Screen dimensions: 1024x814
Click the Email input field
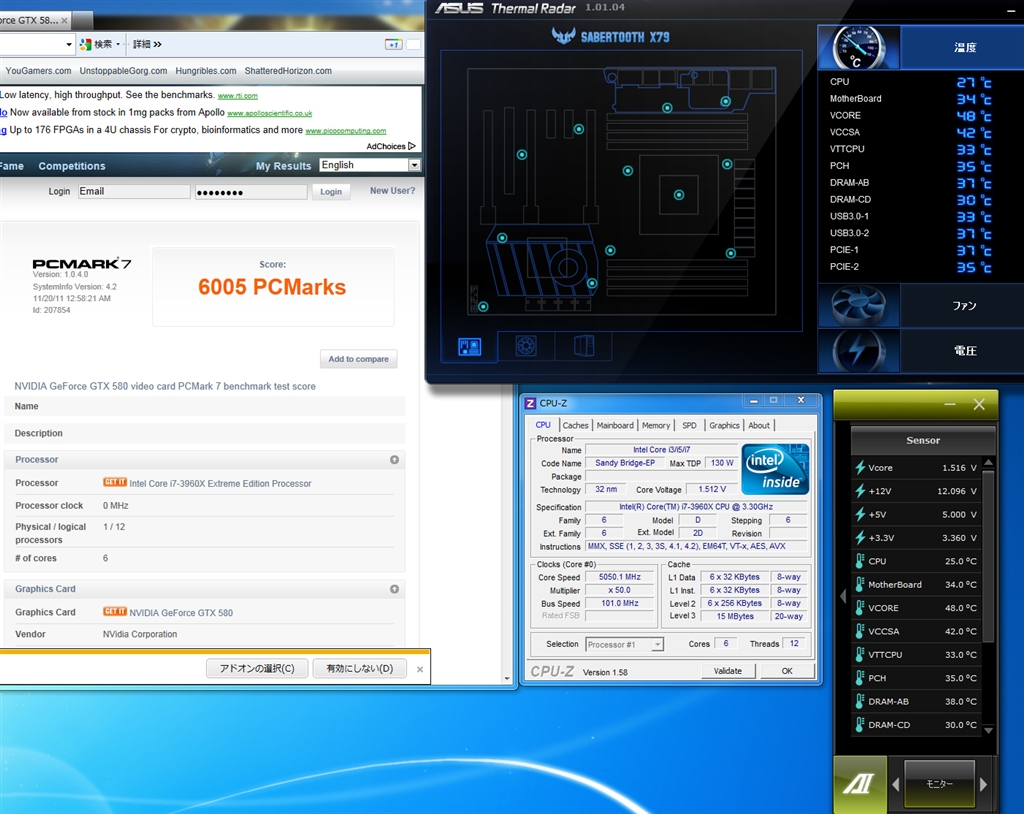click(134, 191)
